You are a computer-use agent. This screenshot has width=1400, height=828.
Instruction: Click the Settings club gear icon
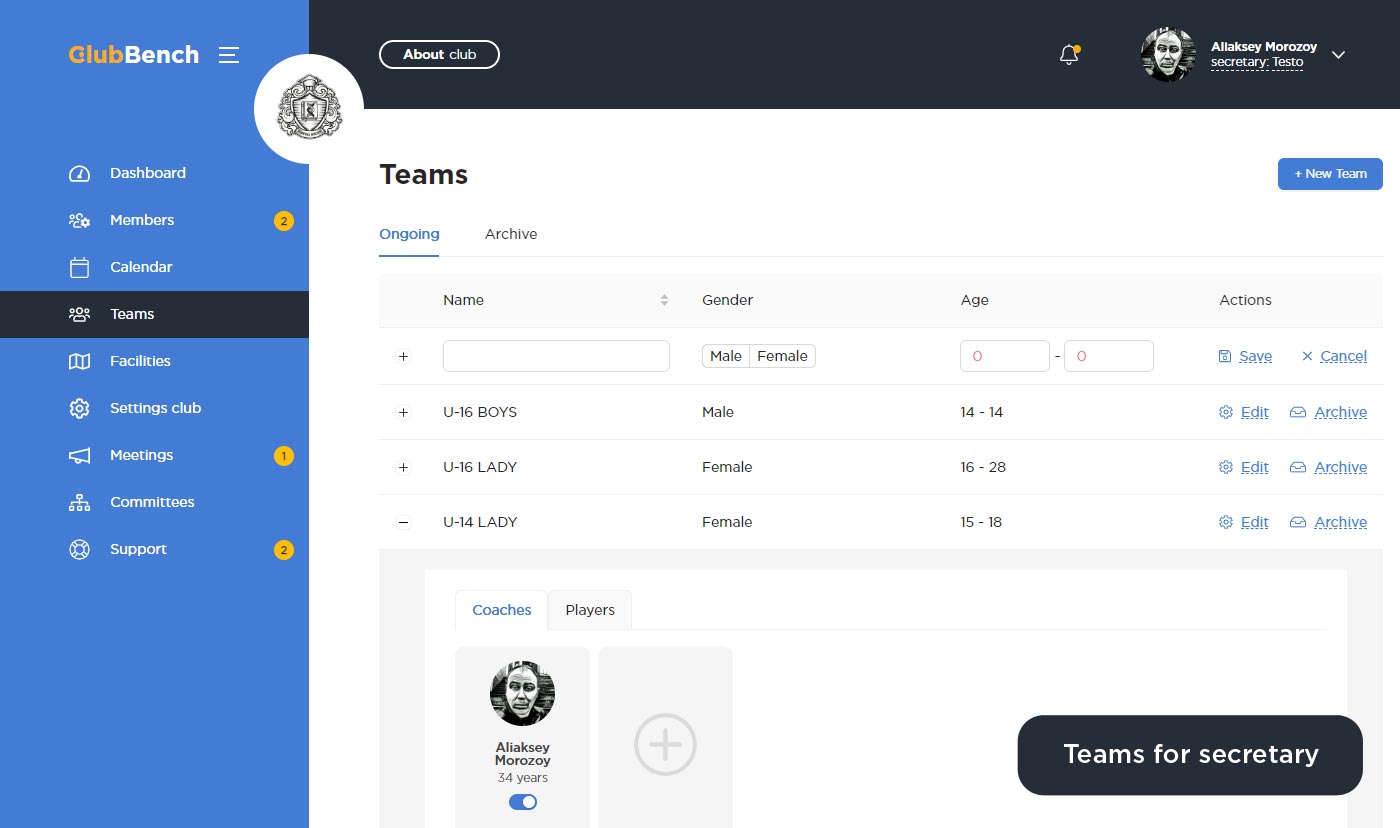[79, 408]
